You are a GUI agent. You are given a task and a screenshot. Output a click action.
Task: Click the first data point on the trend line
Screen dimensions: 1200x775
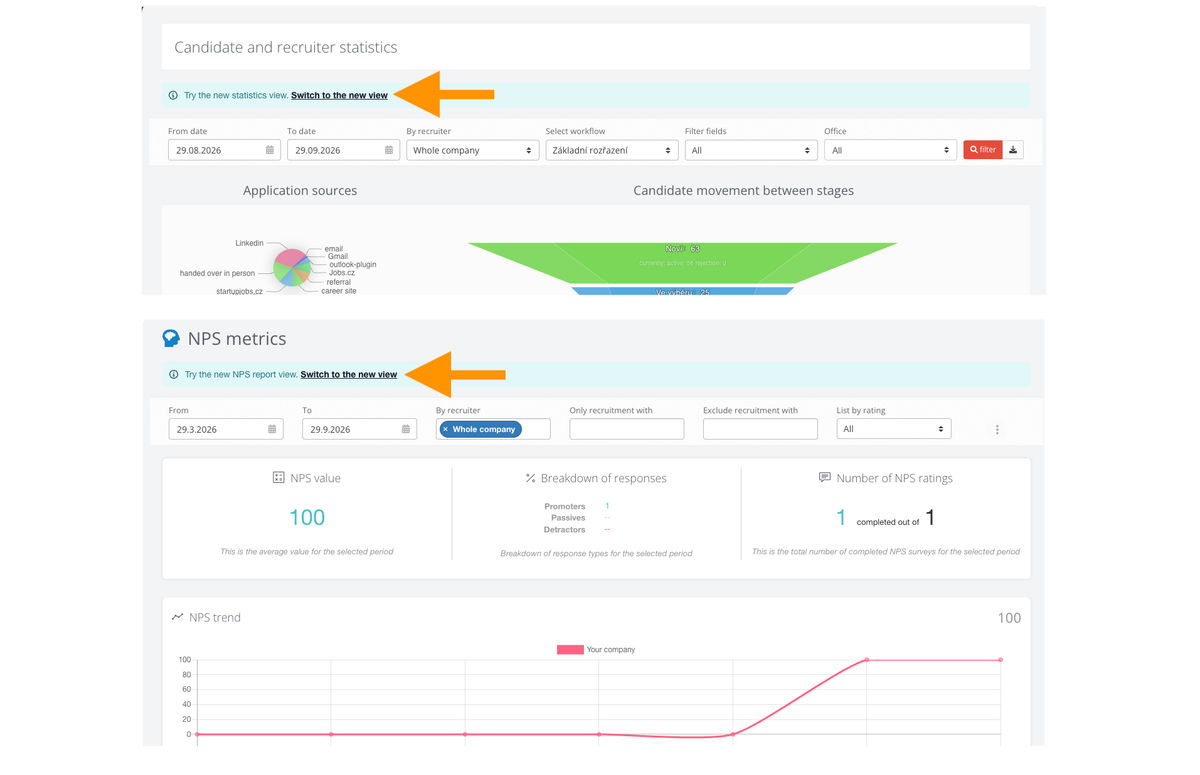[197, 734]
